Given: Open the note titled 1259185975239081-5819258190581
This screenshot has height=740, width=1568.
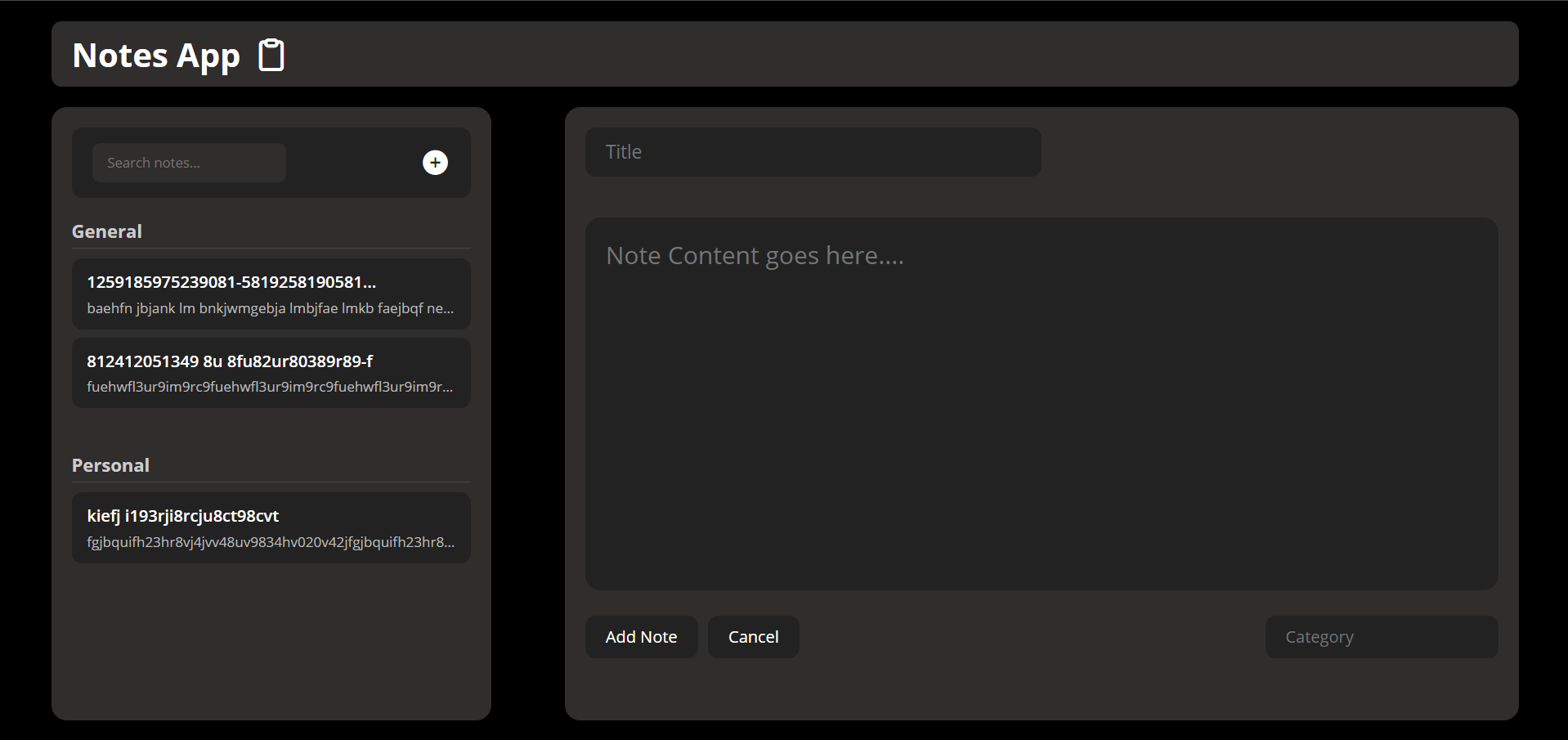Looking at the screenshot, I should tap(231, 282).
